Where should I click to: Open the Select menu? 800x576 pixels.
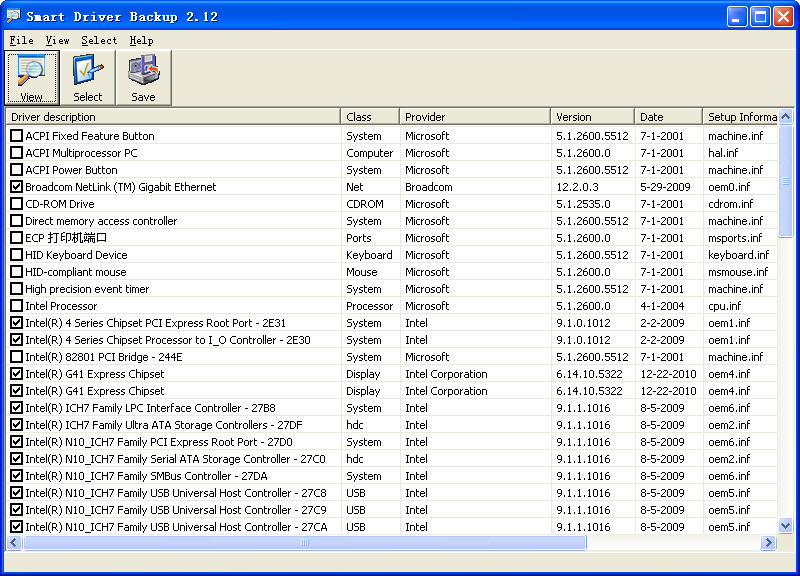[x=99, y=40]
